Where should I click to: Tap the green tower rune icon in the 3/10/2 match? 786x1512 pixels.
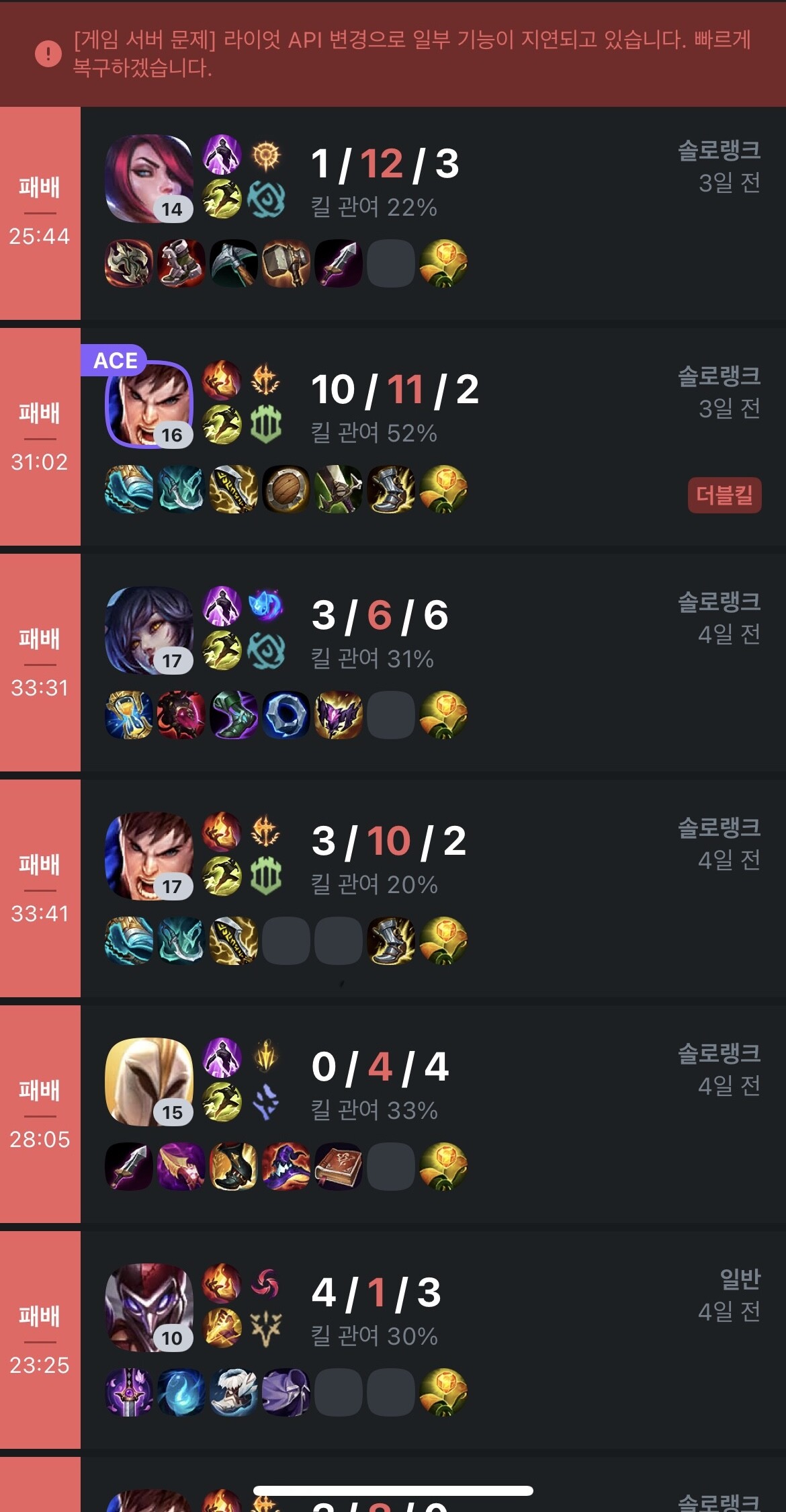pyautogui.click(x=266, y=876)
